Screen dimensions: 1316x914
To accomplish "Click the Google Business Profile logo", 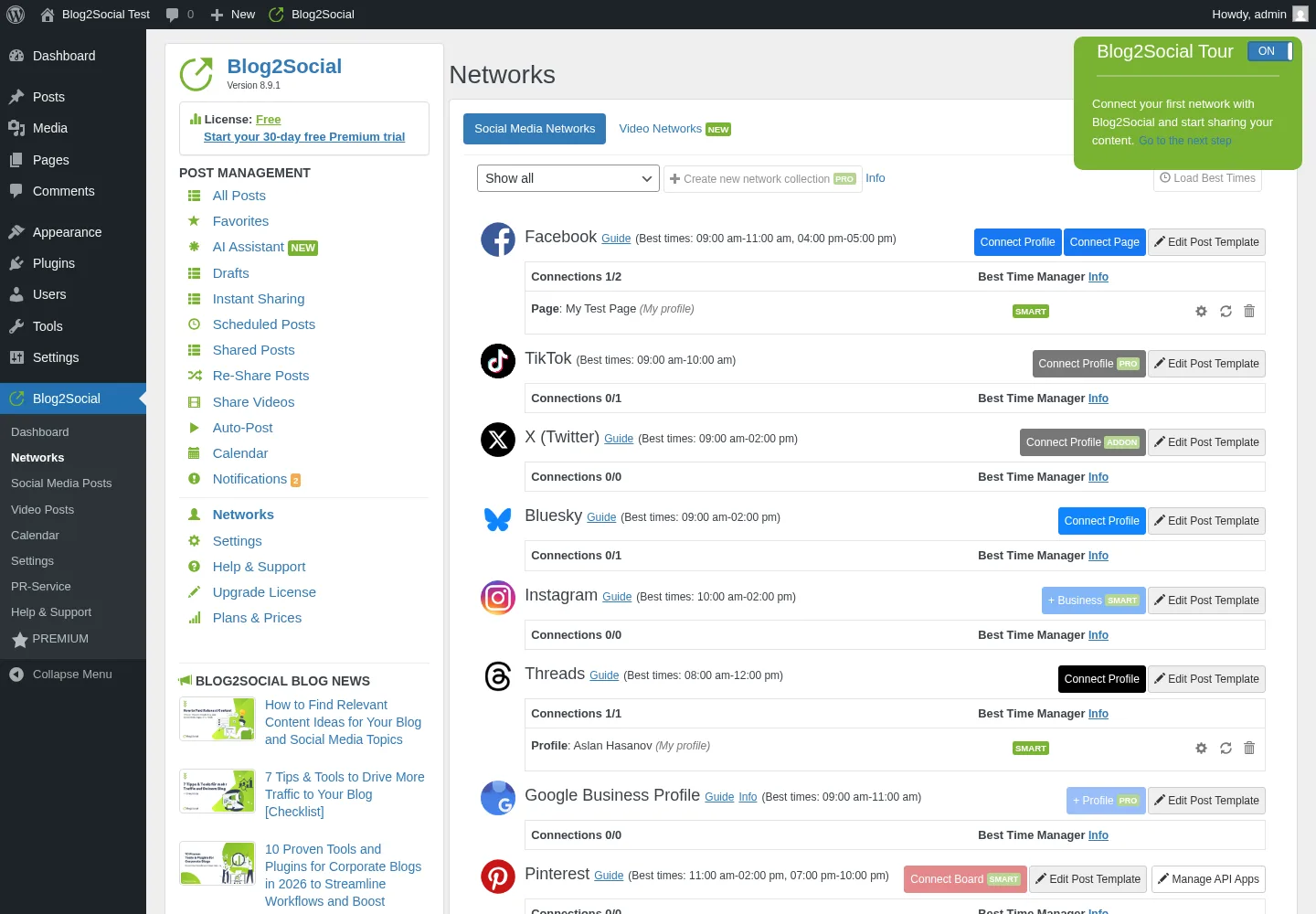I will [x=498, y=798].
